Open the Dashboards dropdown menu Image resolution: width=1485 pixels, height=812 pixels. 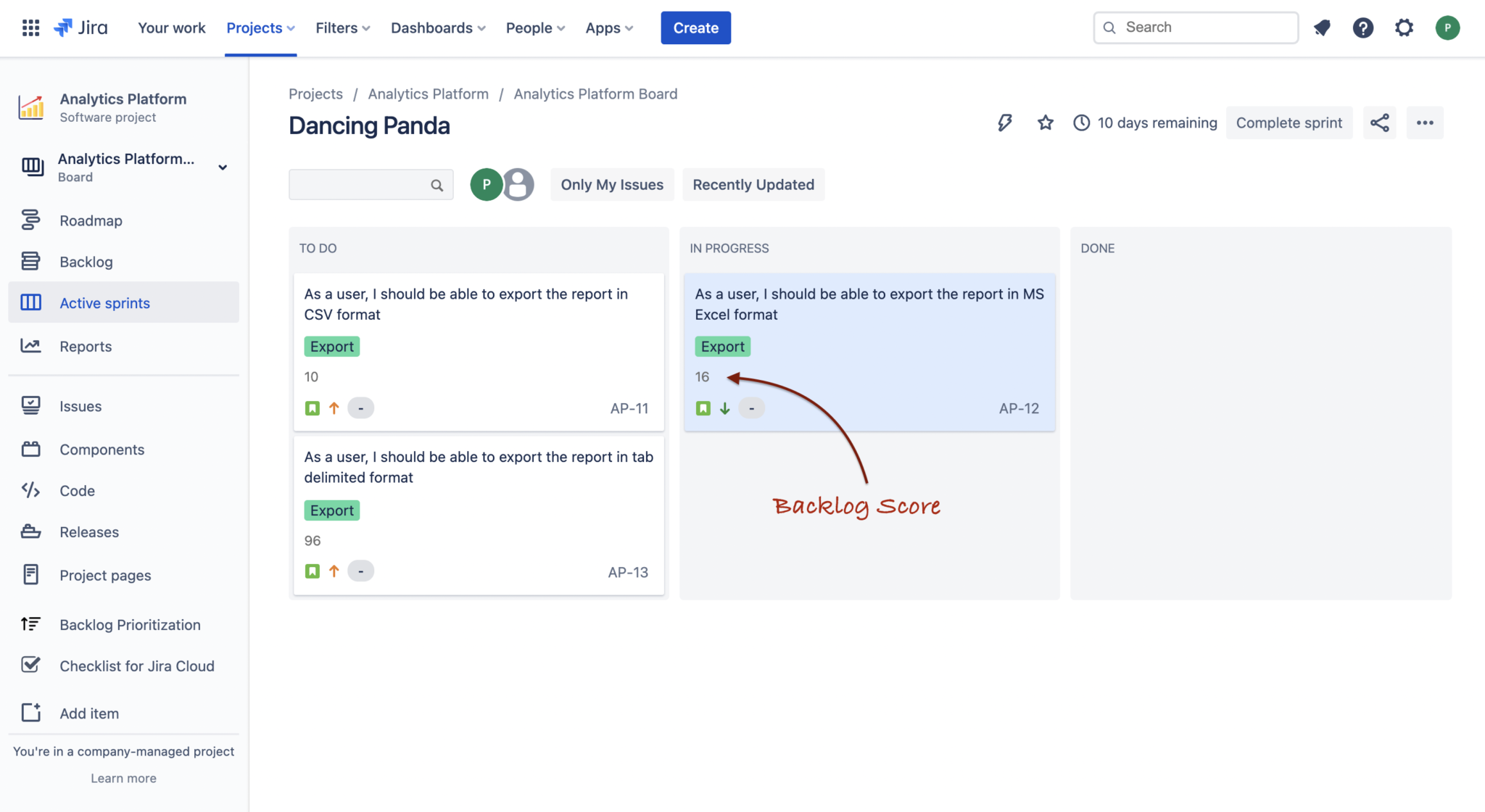tap(437, 28)
